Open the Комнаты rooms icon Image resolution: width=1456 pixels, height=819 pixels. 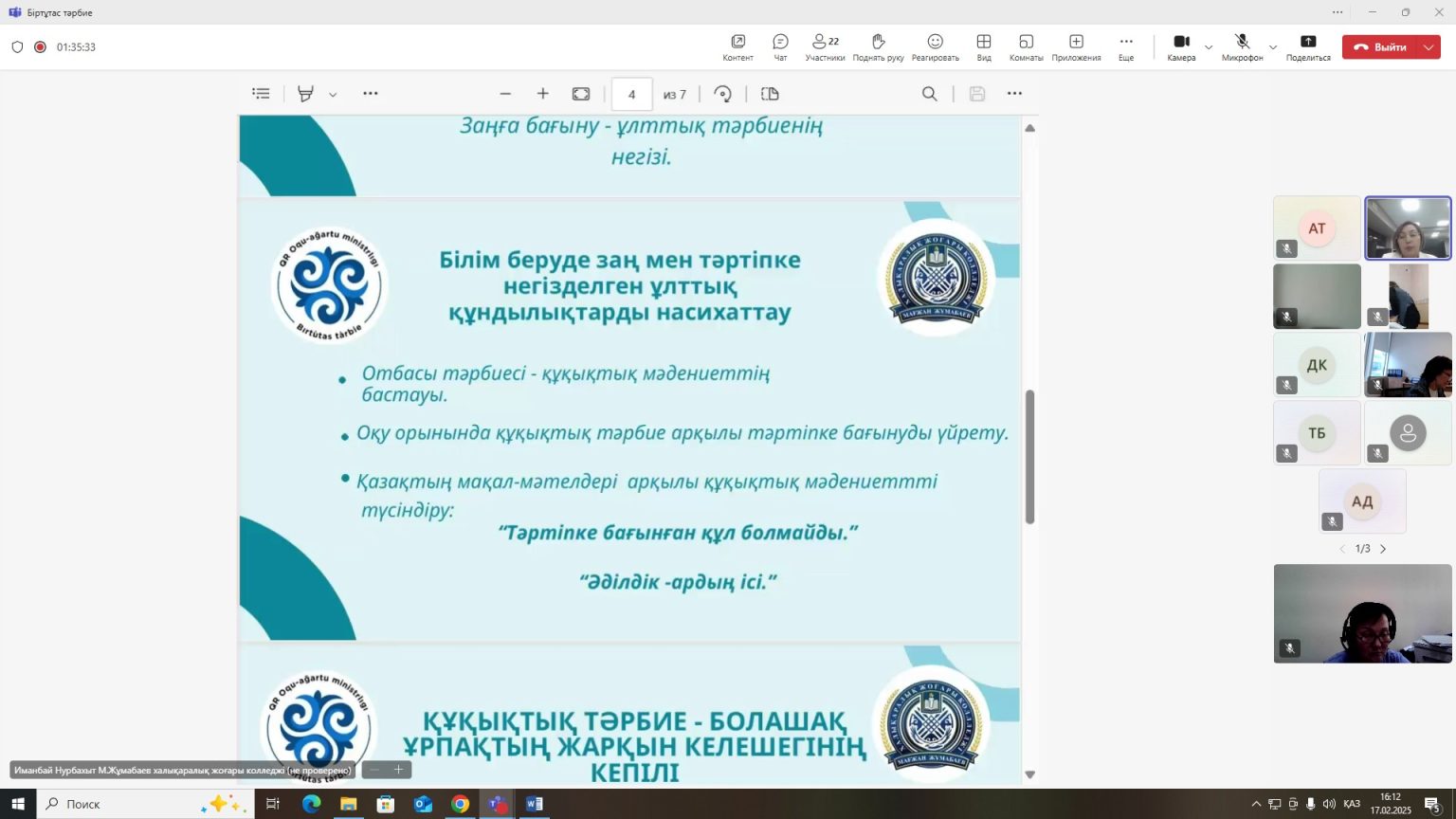click(x=1026, y=46)
